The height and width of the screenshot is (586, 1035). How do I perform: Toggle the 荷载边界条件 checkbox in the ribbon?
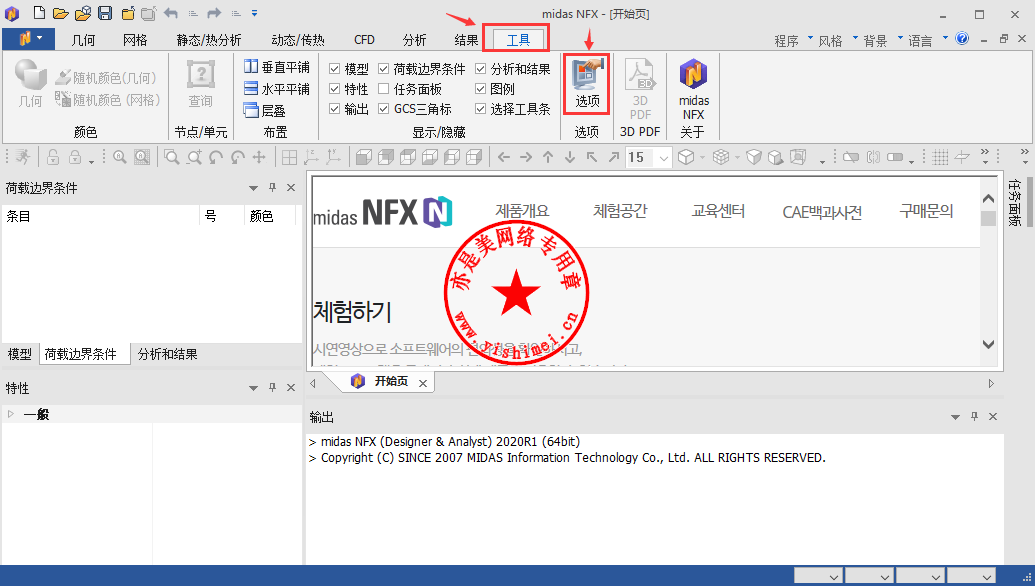tap(384, 69)
